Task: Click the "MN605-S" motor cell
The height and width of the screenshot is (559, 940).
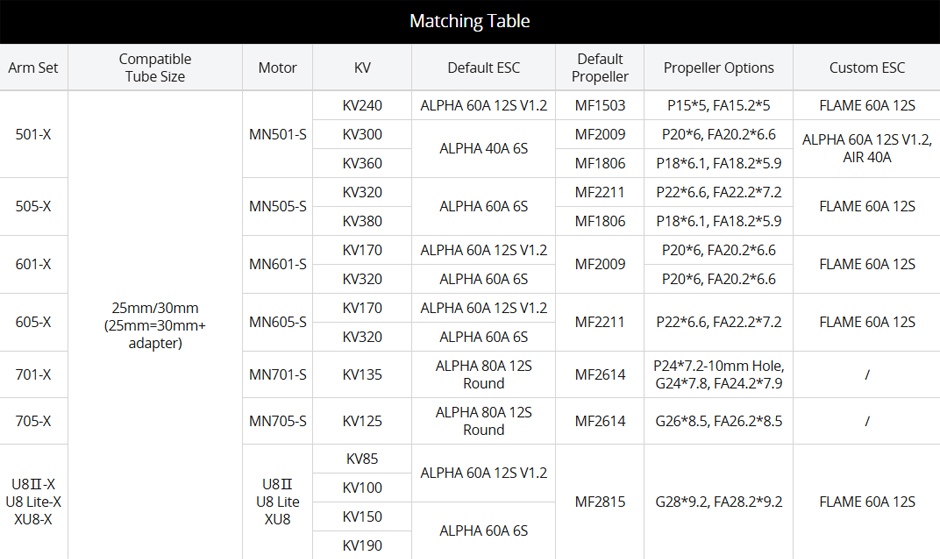Action: (278, 322)
